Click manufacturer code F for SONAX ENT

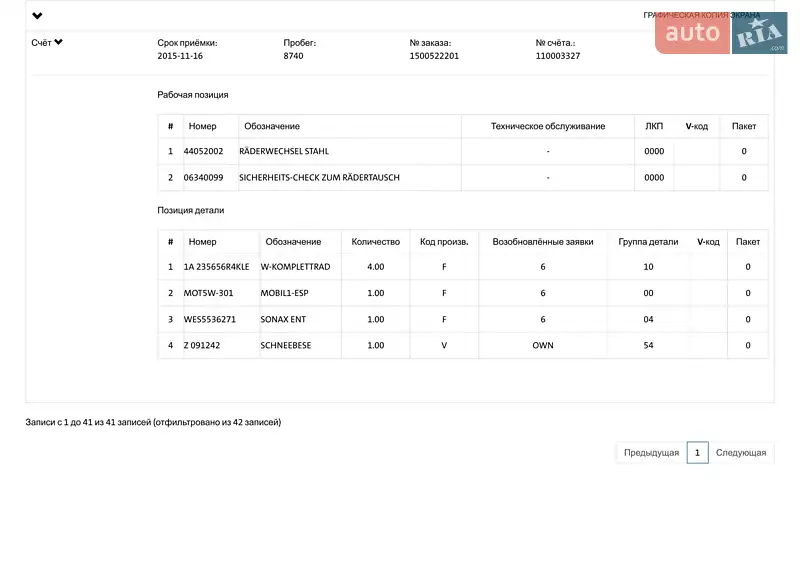(444, 320)
